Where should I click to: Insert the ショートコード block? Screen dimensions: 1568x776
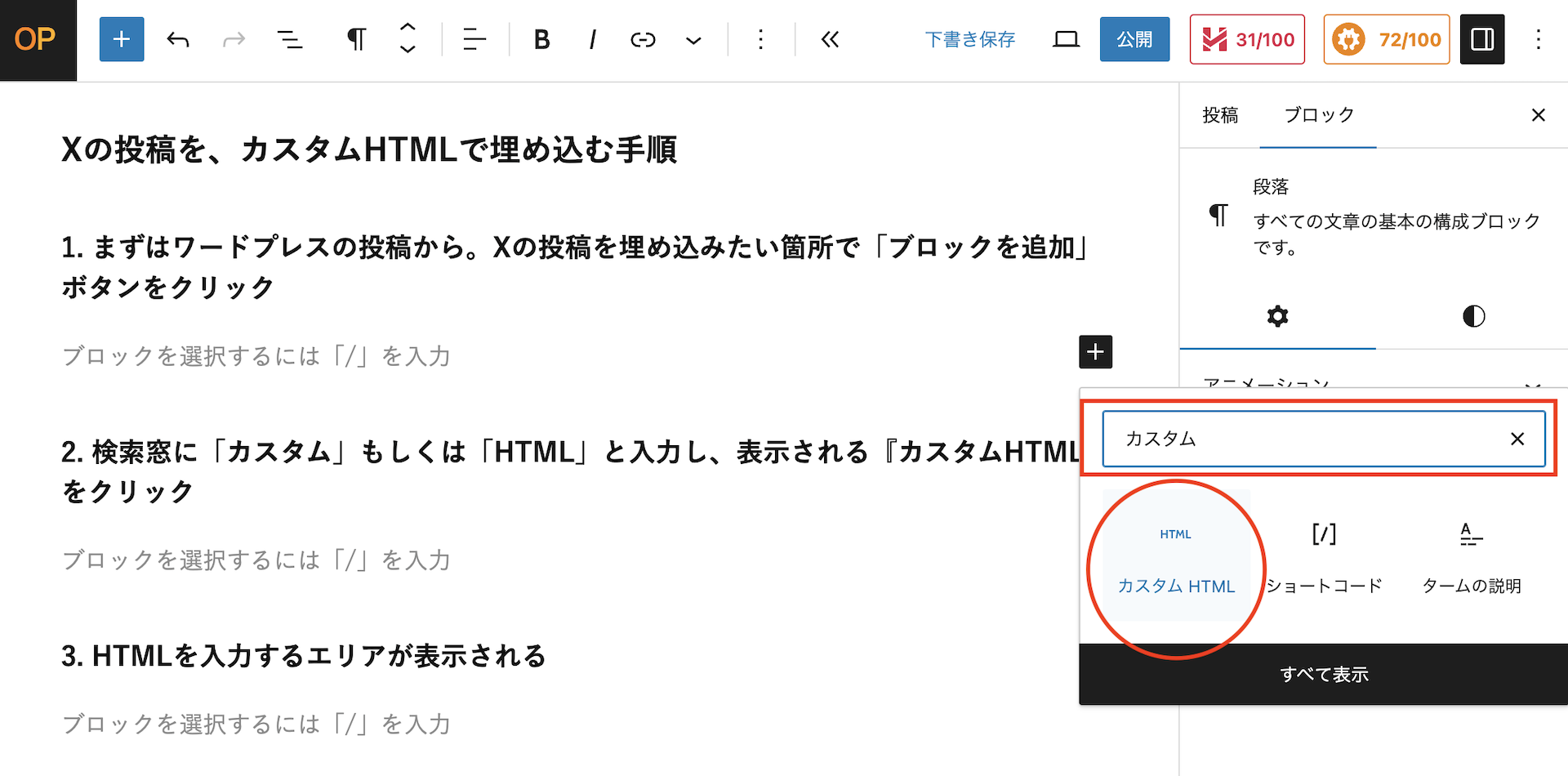click(x=1324, y=556)
